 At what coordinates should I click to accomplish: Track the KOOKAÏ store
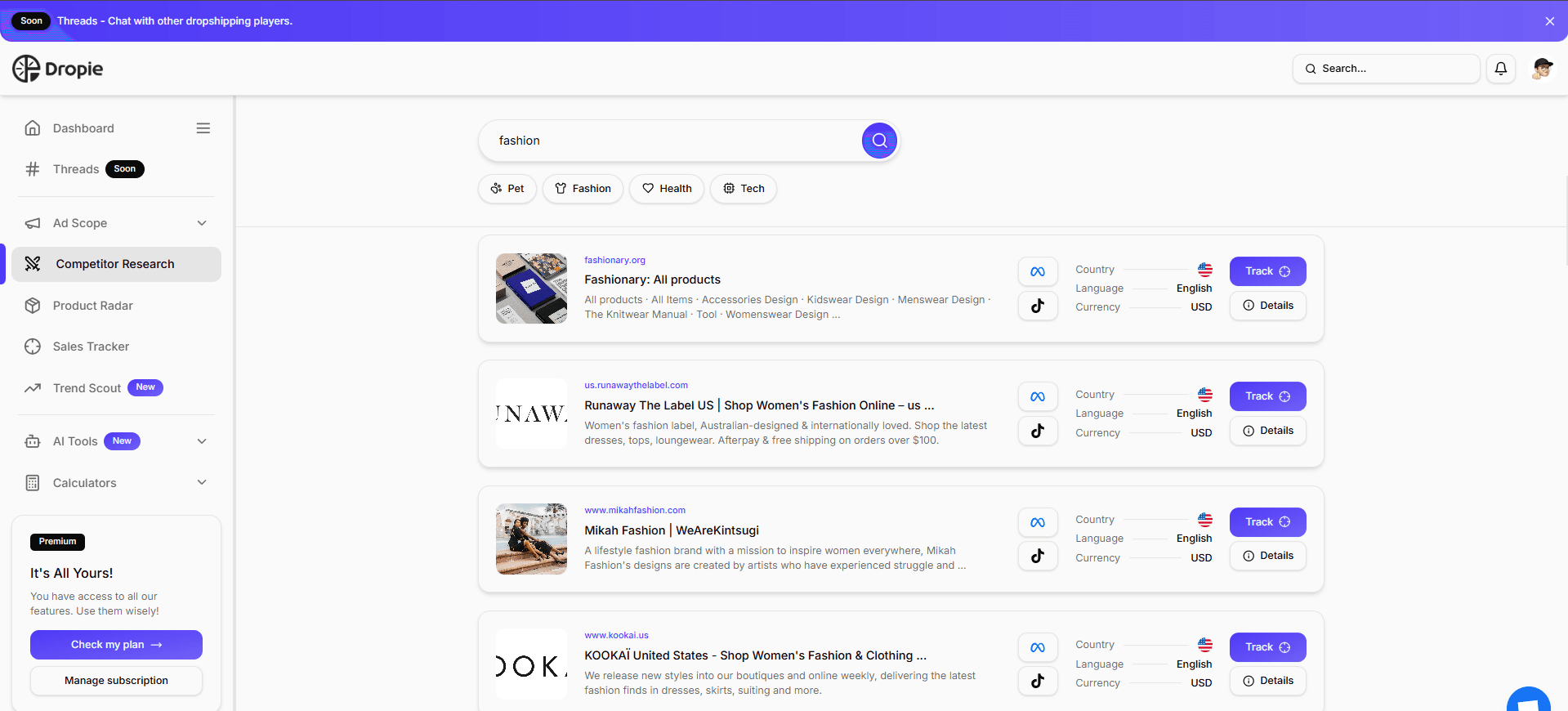1267,647
